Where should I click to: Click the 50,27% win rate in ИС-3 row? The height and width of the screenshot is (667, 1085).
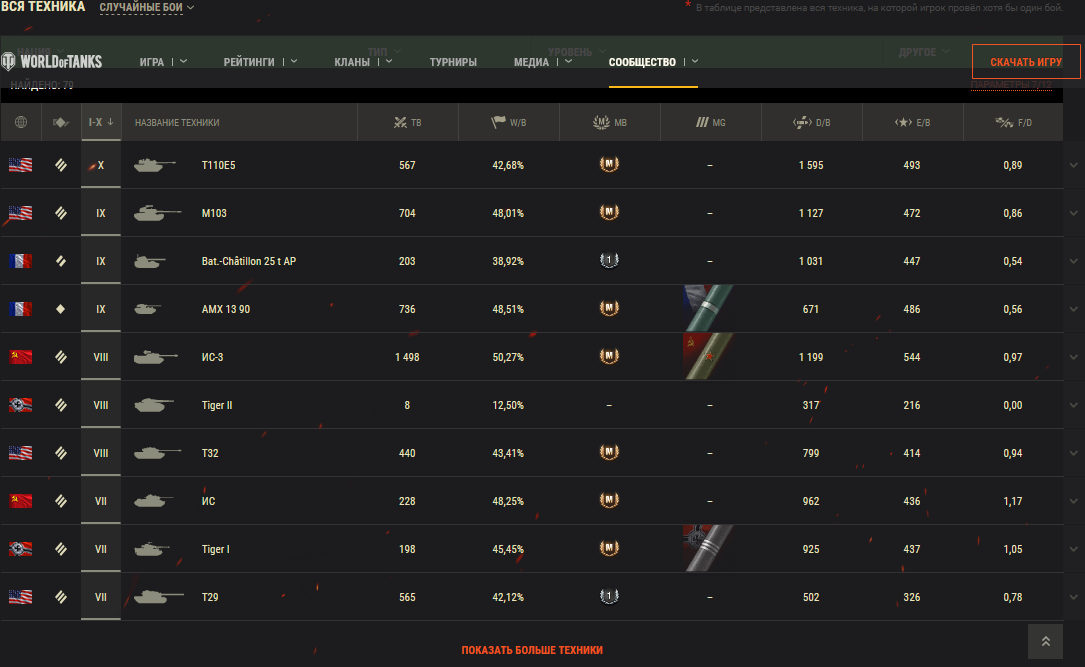[x=509, y=357]
